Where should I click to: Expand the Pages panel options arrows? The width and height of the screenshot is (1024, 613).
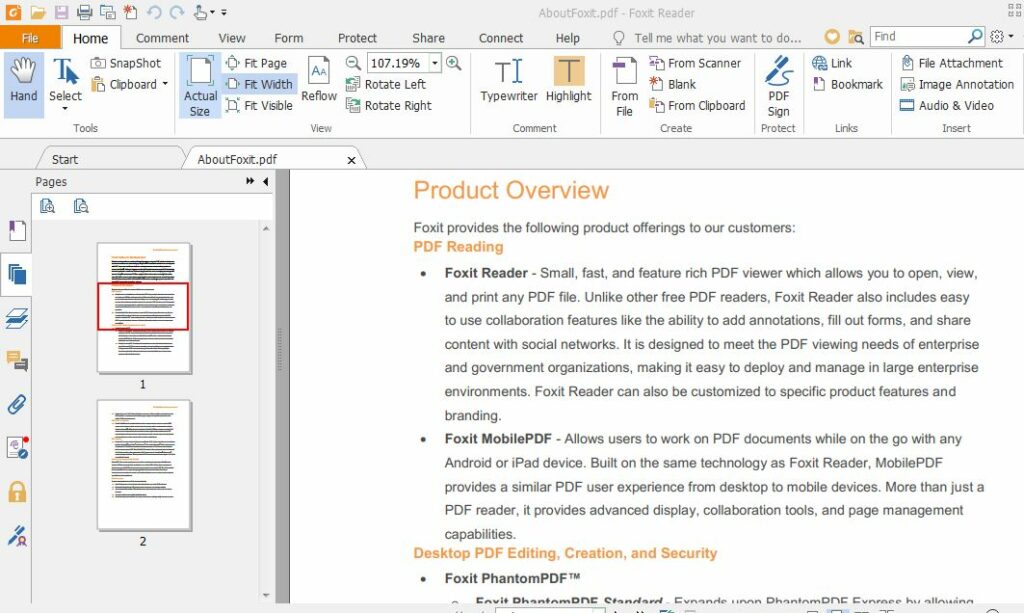[250, 181]
